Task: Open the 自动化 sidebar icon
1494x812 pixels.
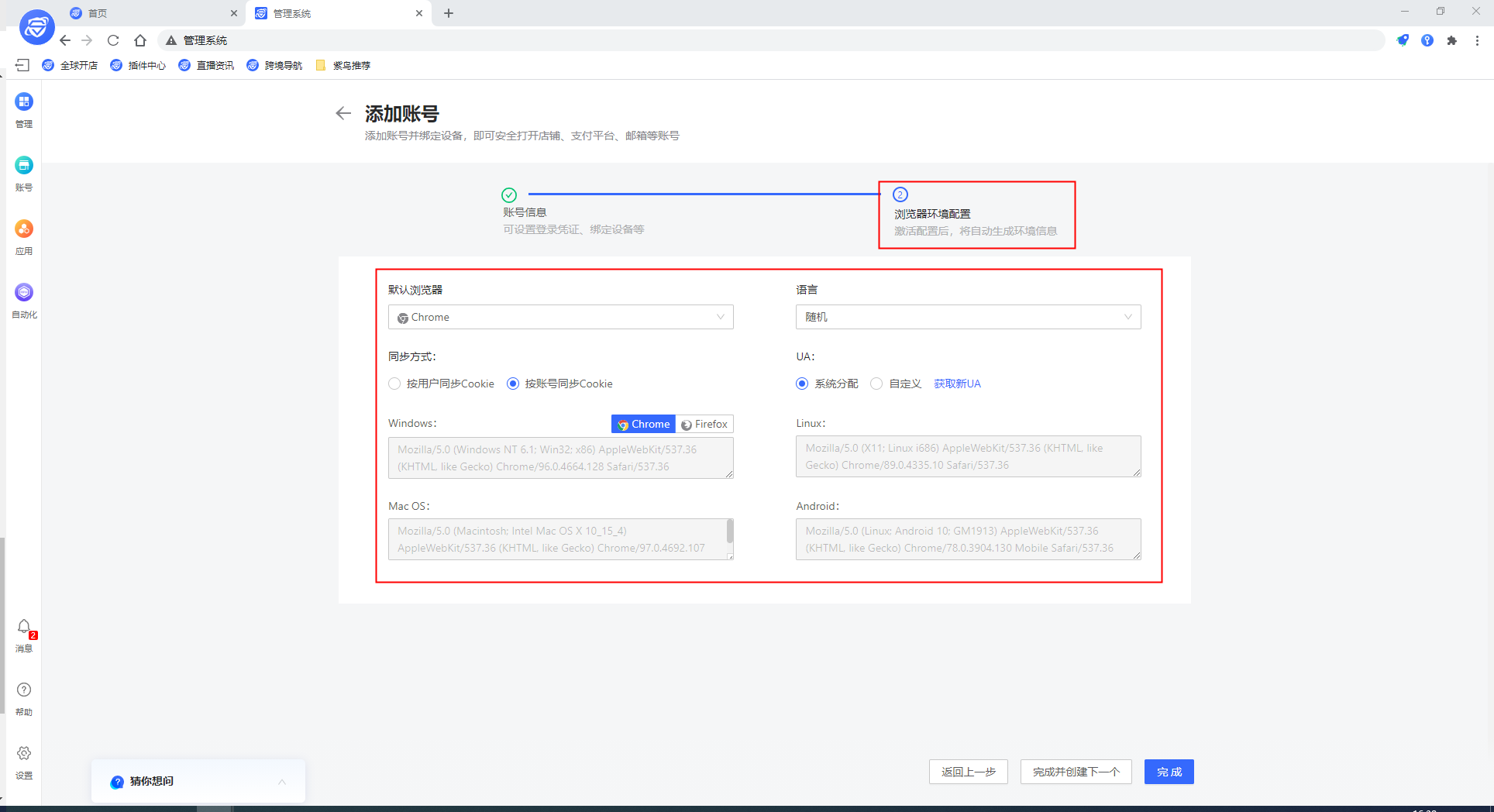Action: [x=24, y=293]
